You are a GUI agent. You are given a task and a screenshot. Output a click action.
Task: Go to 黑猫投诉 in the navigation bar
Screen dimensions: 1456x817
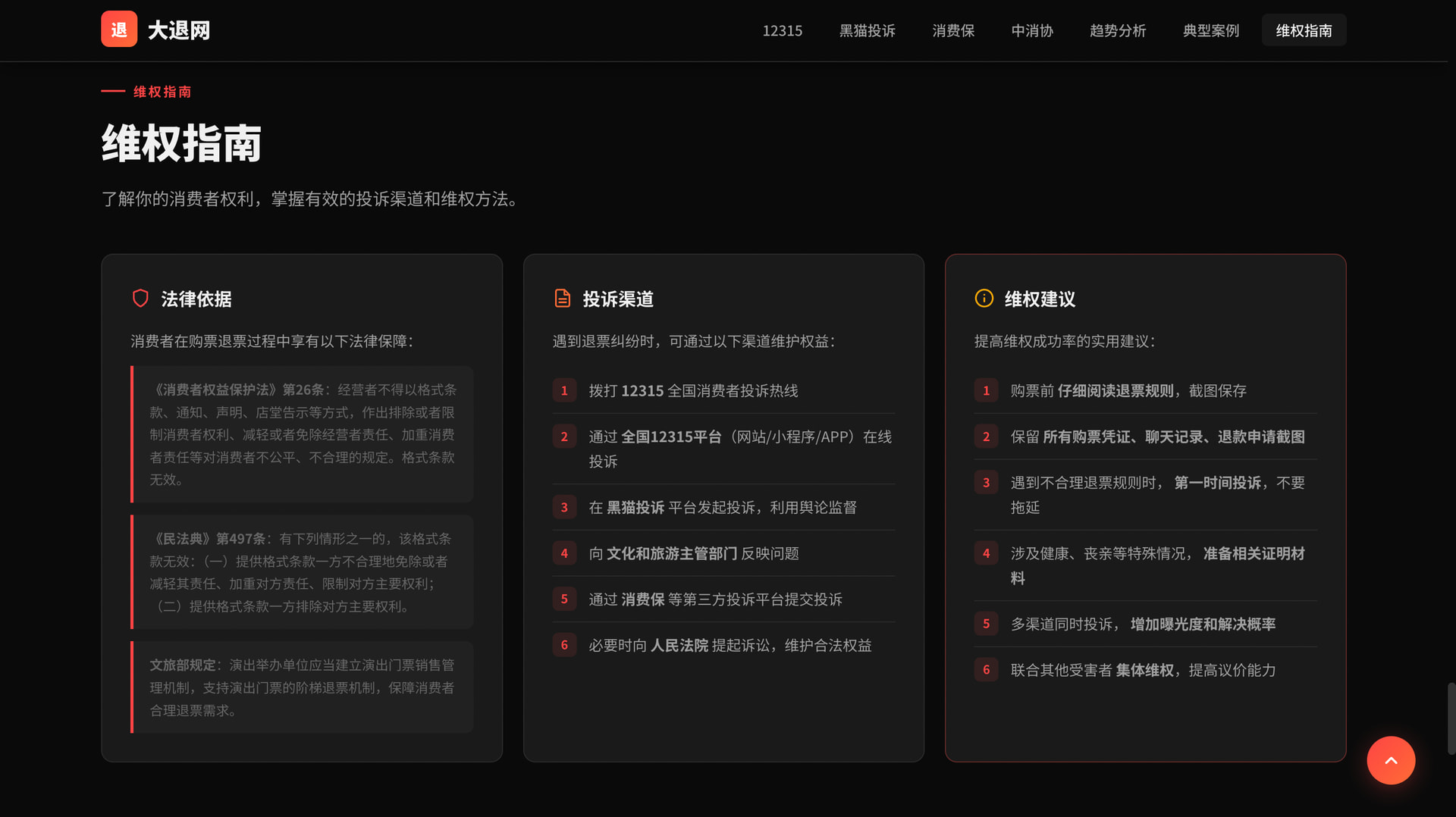pyautogui.click(x=867, y=30)
